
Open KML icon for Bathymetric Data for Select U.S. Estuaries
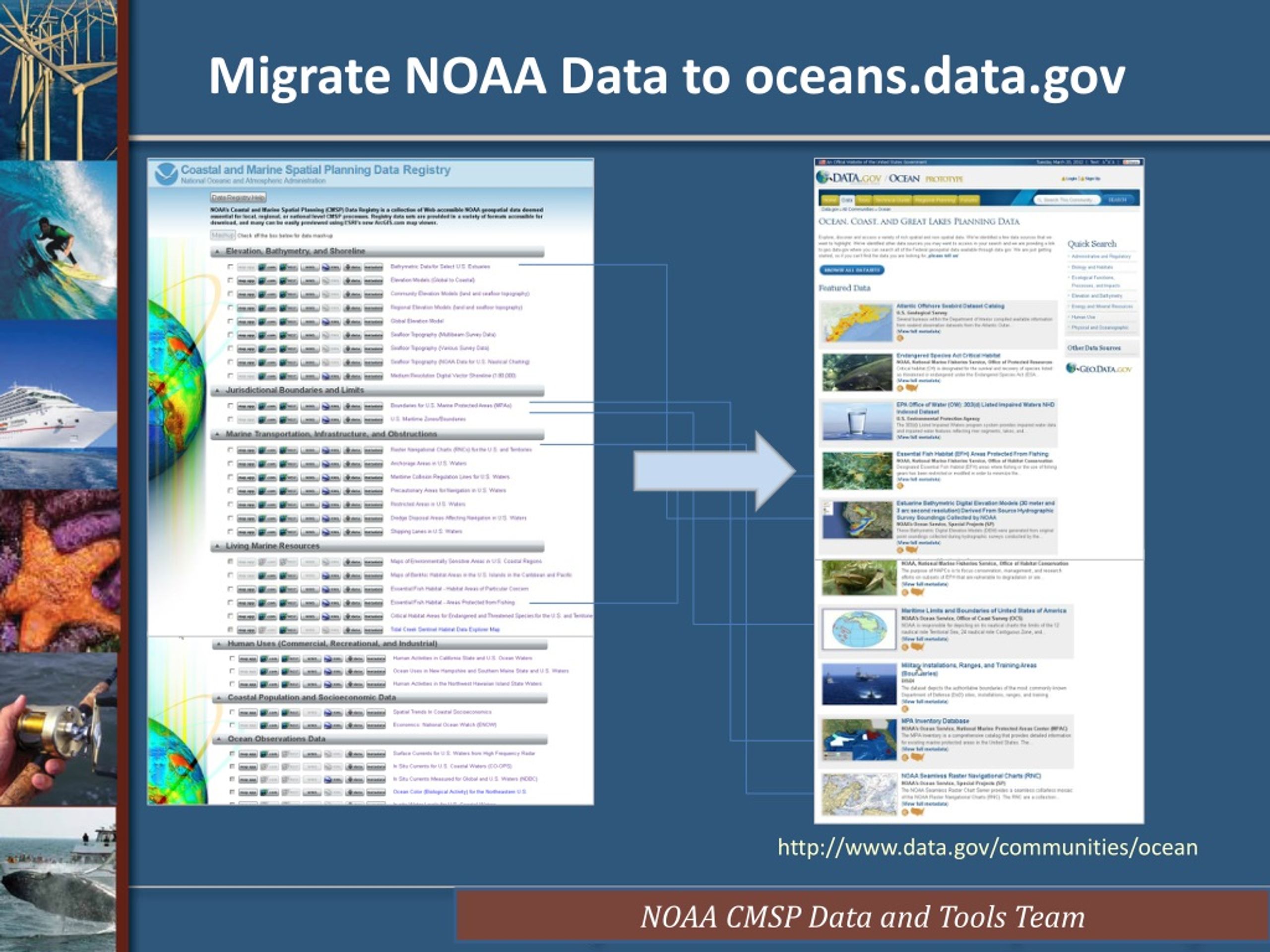tap(331, 267)
